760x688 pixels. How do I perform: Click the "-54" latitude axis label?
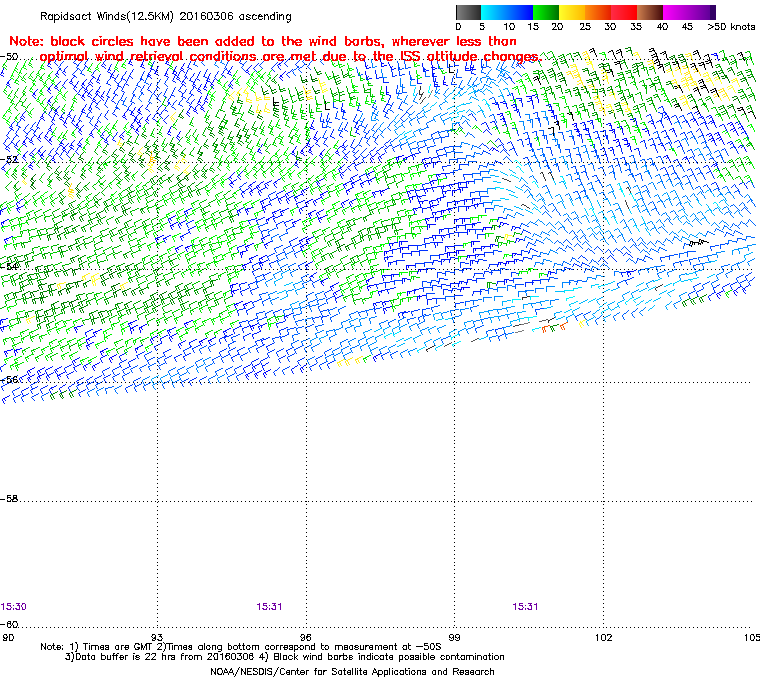(x=9, y=267)
